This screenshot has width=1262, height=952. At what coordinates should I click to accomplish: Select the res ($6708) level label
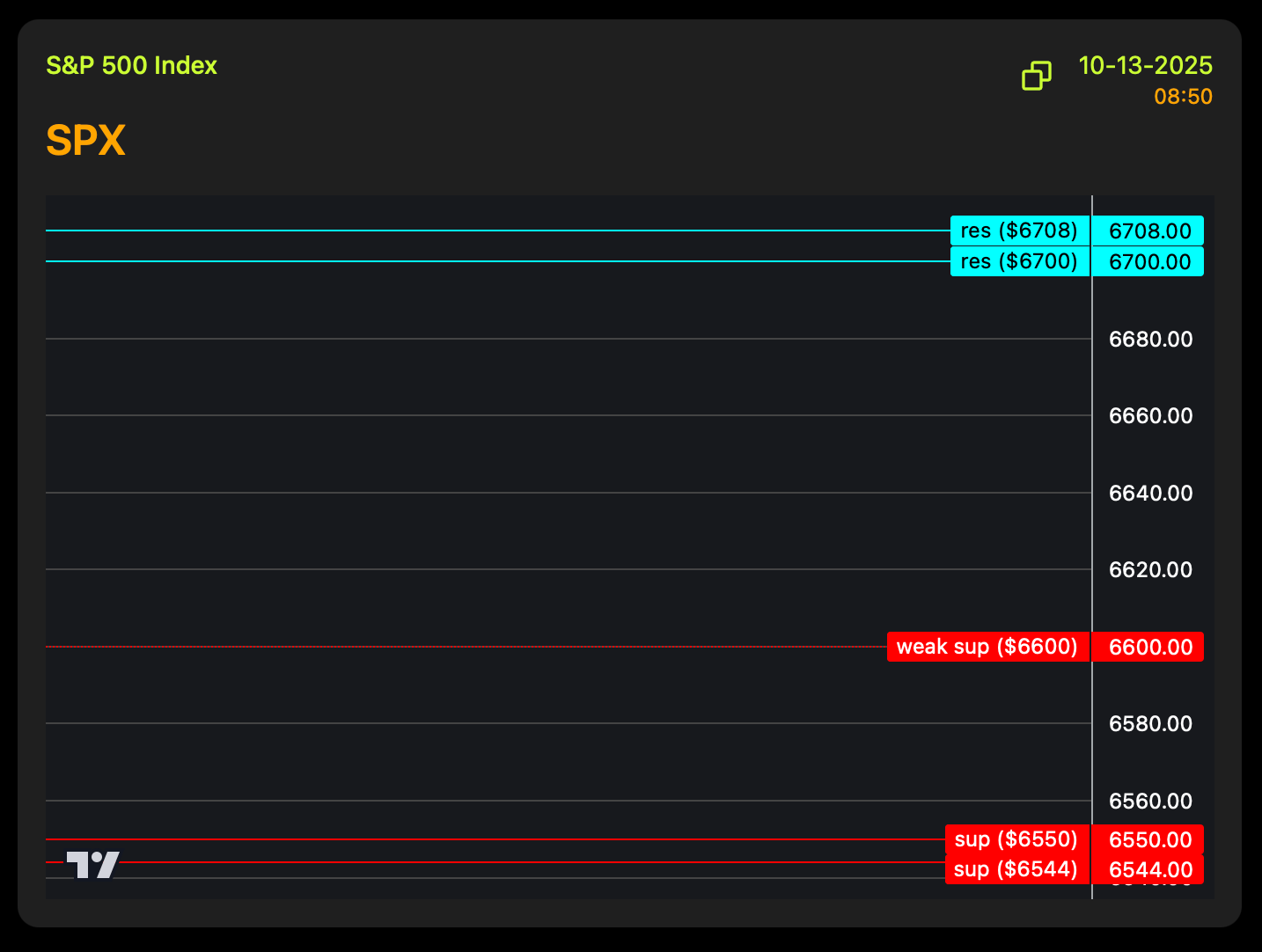pyautogui.click(x=1019, y=231)
